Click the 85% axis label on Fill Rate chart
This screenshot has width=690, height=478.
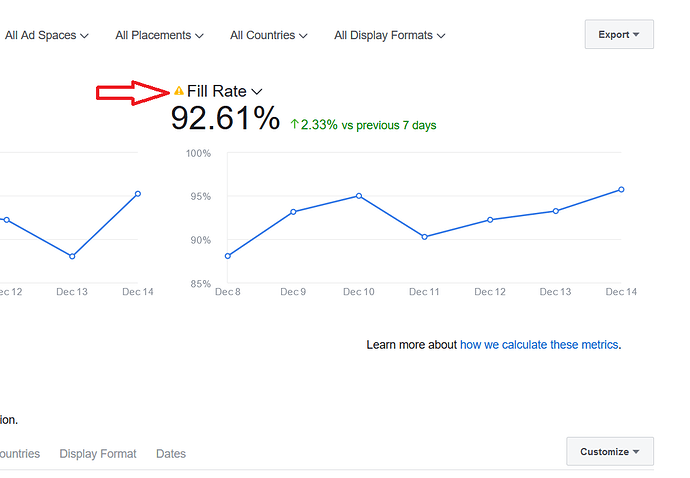(200, 284)
